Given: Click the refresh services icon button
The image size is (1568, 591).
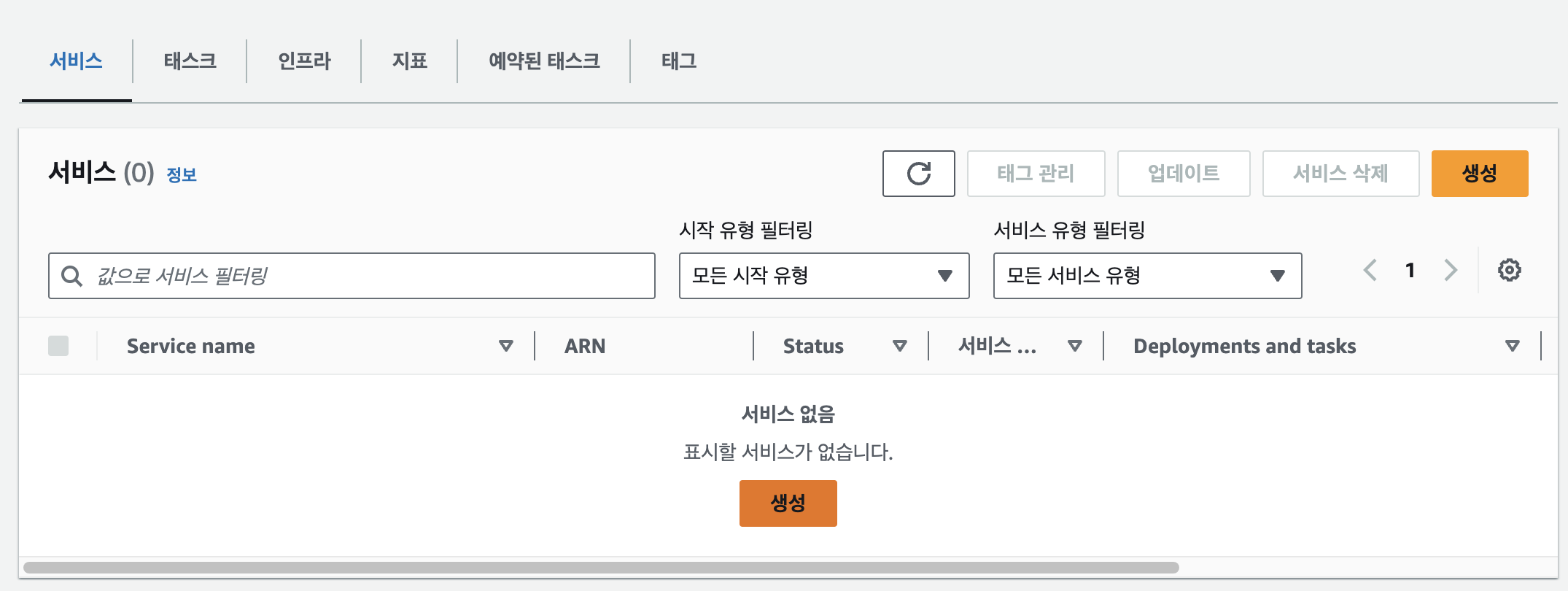Looking at the screenshot, I should (918, 174).
